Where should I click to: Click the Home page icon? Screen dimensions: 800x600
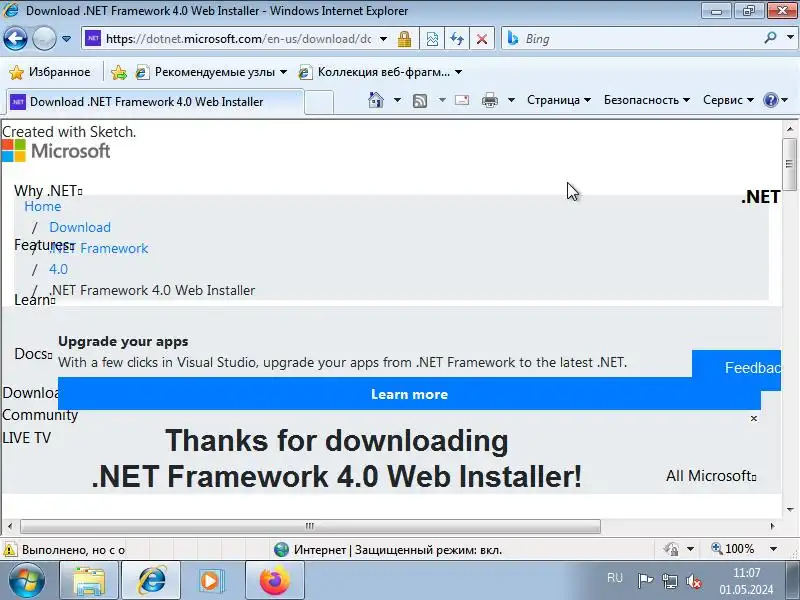click(x=376, y=100)
